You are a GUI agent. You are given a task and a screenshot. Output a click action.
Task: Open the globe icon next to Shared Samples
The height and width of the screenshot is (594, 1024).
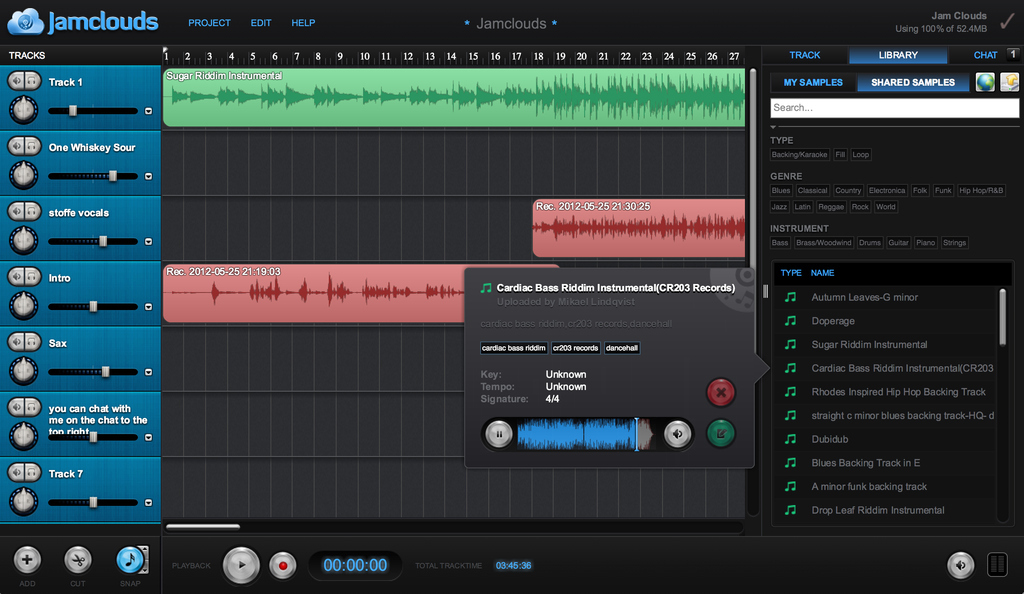tap(985, 82)
